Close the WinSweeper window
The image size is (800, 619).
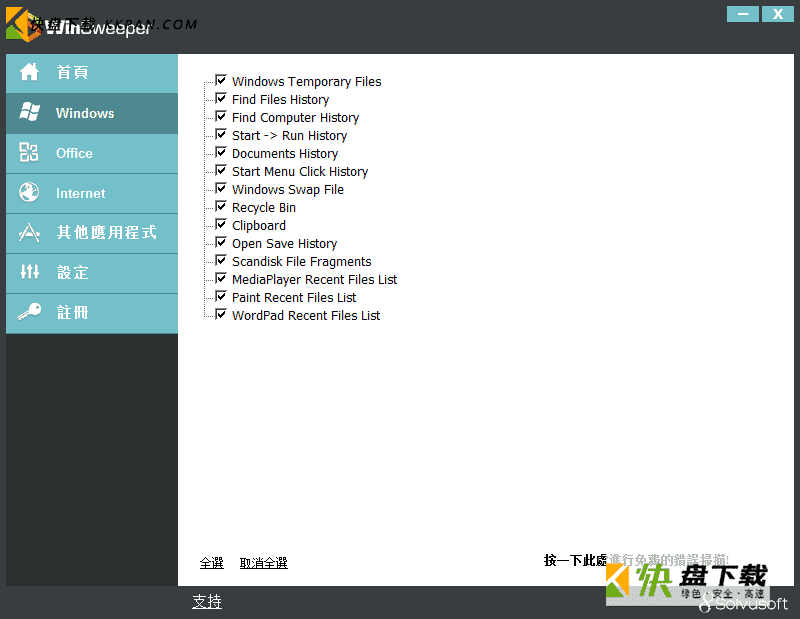[x=778, y=14]
